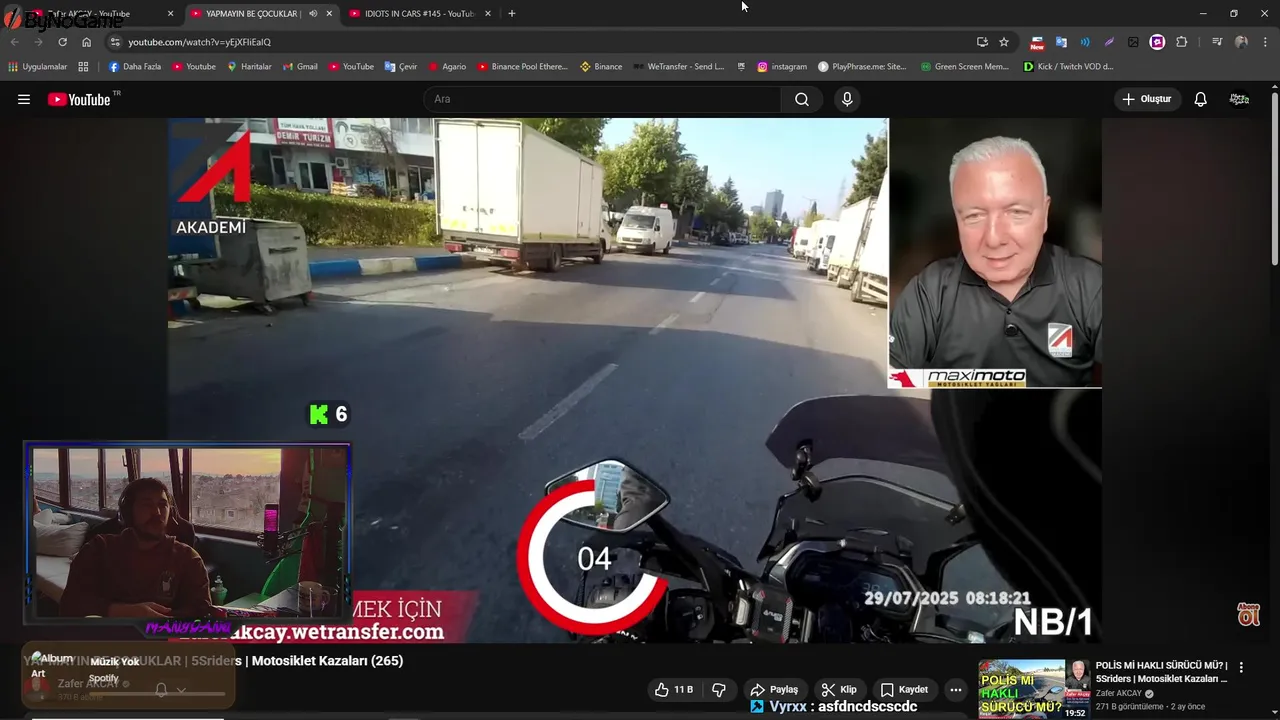Open the YouTube hamburger guide menu

click(24, 99)
